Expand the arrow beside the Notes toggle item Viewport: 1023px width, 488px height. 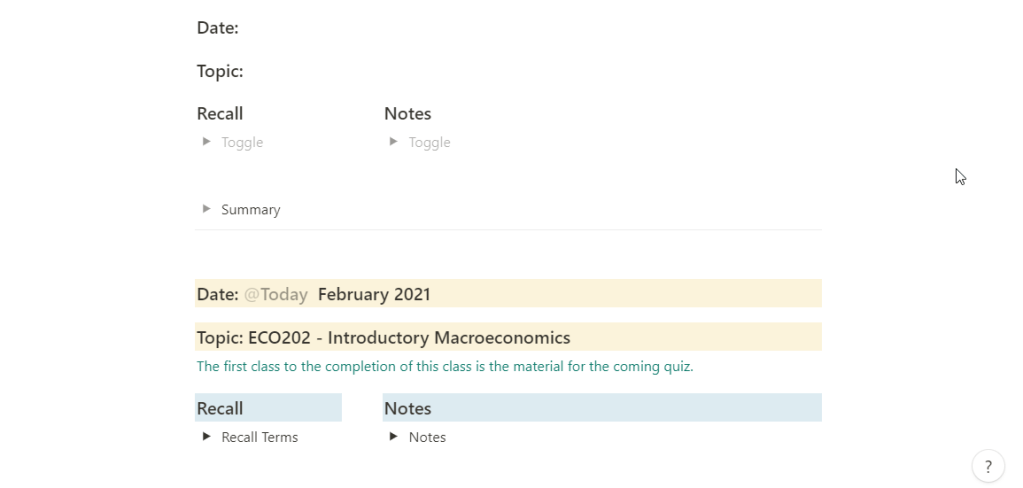point(393,437)
